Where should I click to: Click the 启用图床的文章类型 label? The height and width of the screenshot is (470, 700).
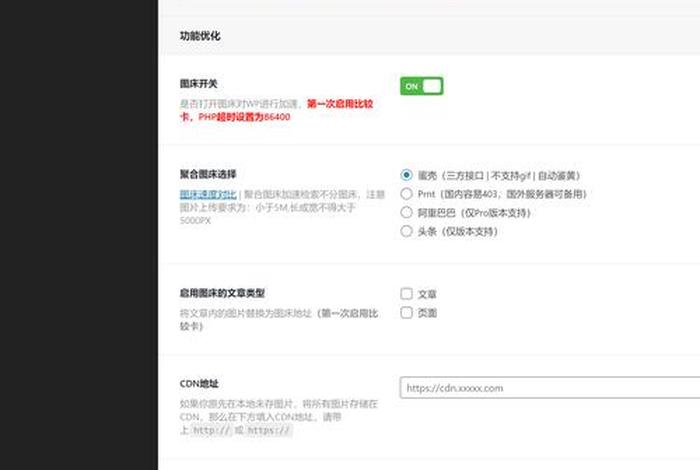click(222, 293)
